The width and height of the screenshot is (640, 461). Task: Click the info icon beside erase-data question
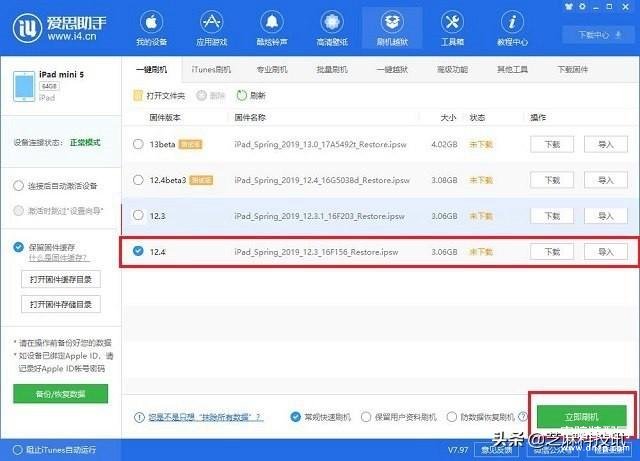coord(139,417)
